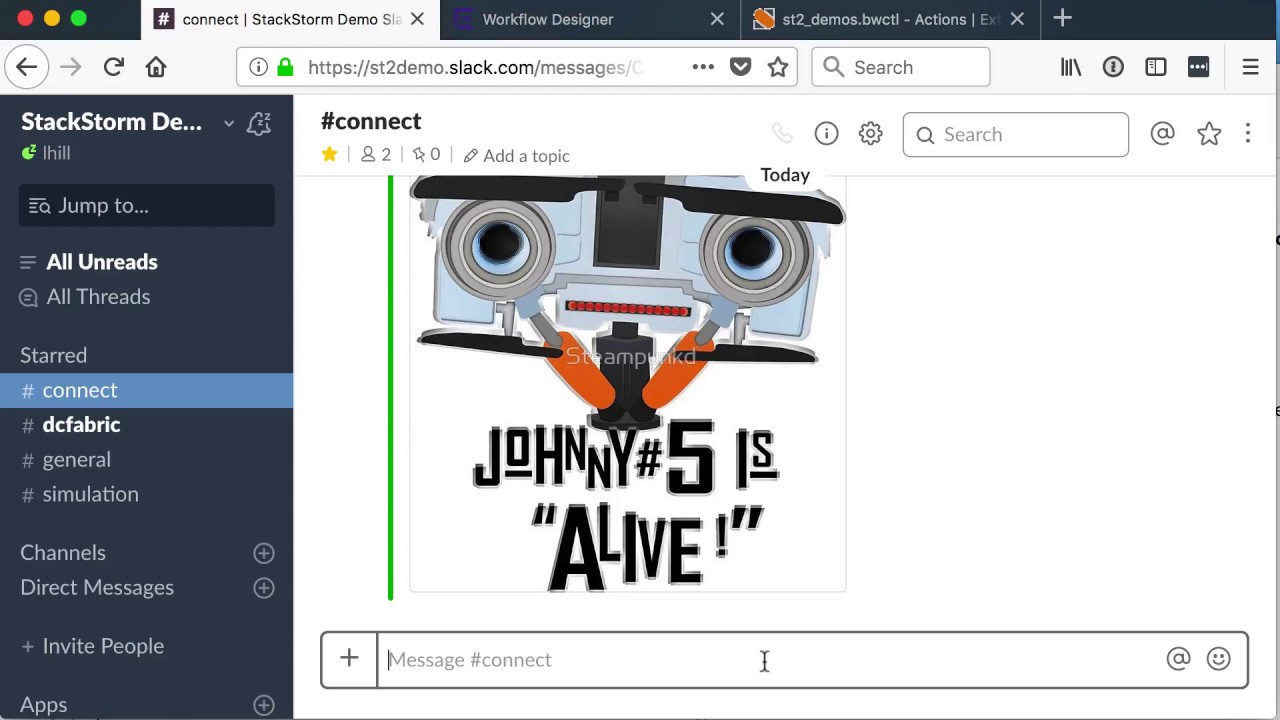Open a new browser tab
1280x720 pixels.
tap(1062, 18)
